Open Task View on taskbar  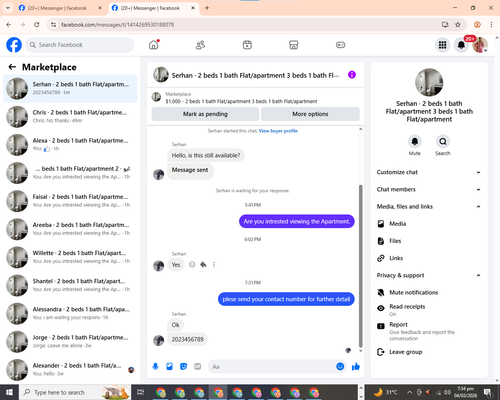click(140, 392)
